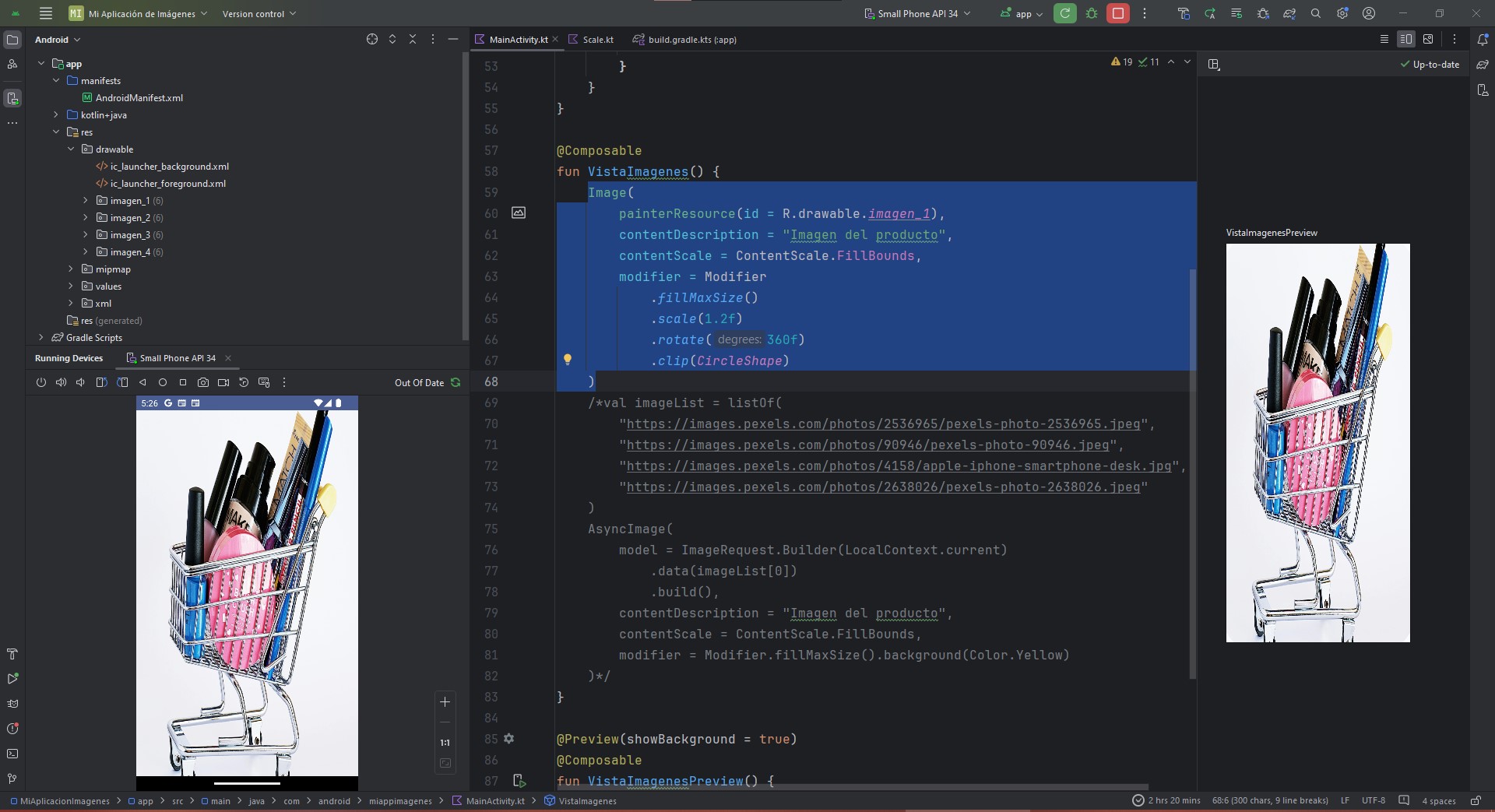This screenshot has width=1495, height=812.
Task: Switch editor to Design-only view mode
Action: 1428,40
